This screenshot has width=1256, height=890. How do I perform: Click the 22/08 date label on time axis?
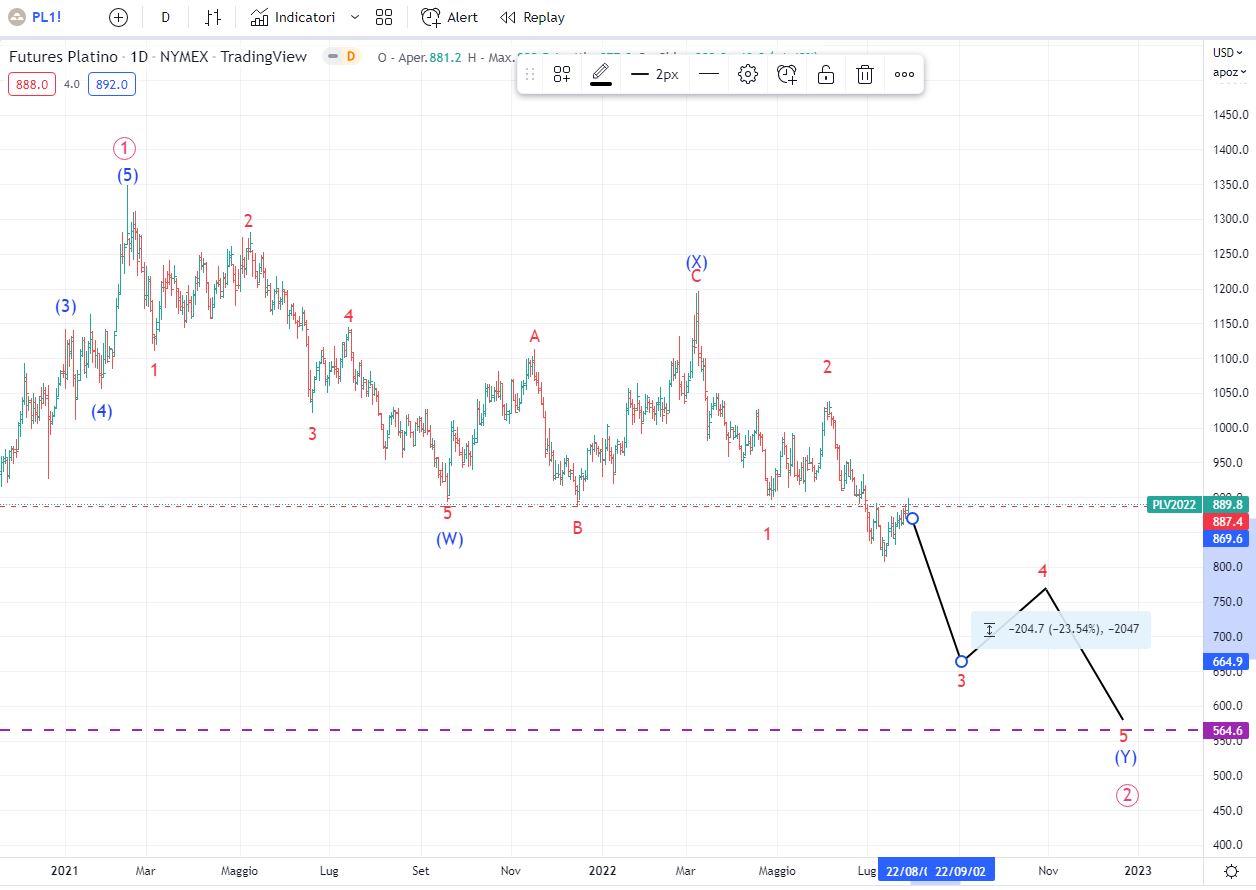point(903,871)
